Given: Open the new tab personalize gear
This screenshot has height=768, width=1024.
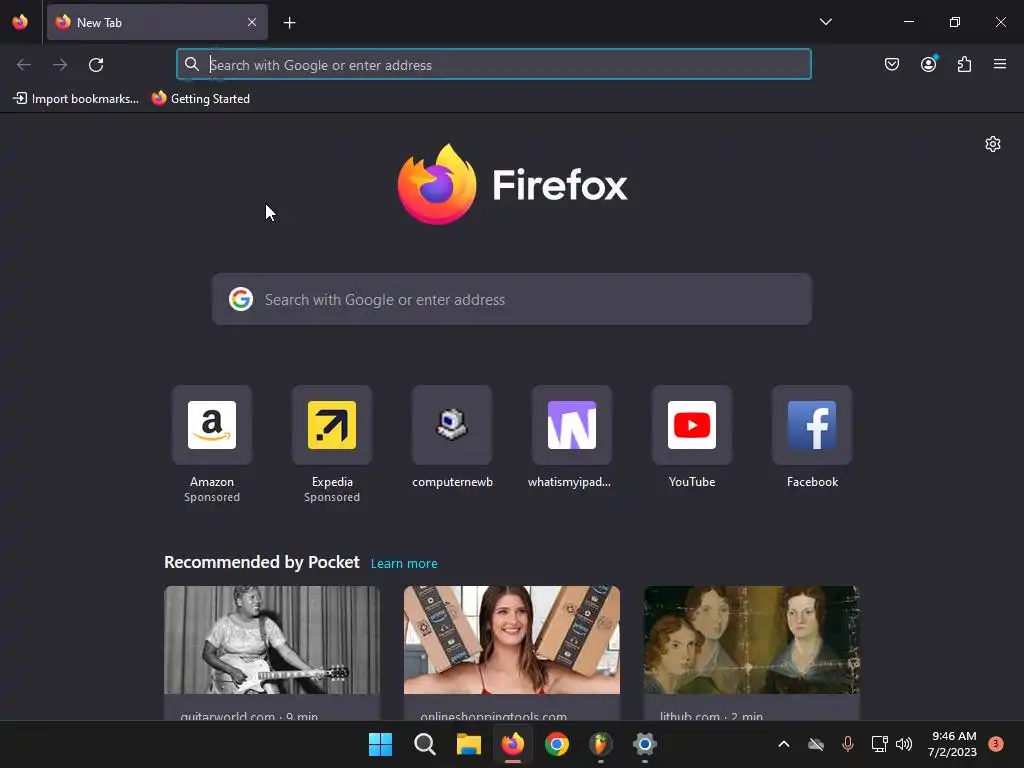Looking at the screenshot, I should click(993, 144).
